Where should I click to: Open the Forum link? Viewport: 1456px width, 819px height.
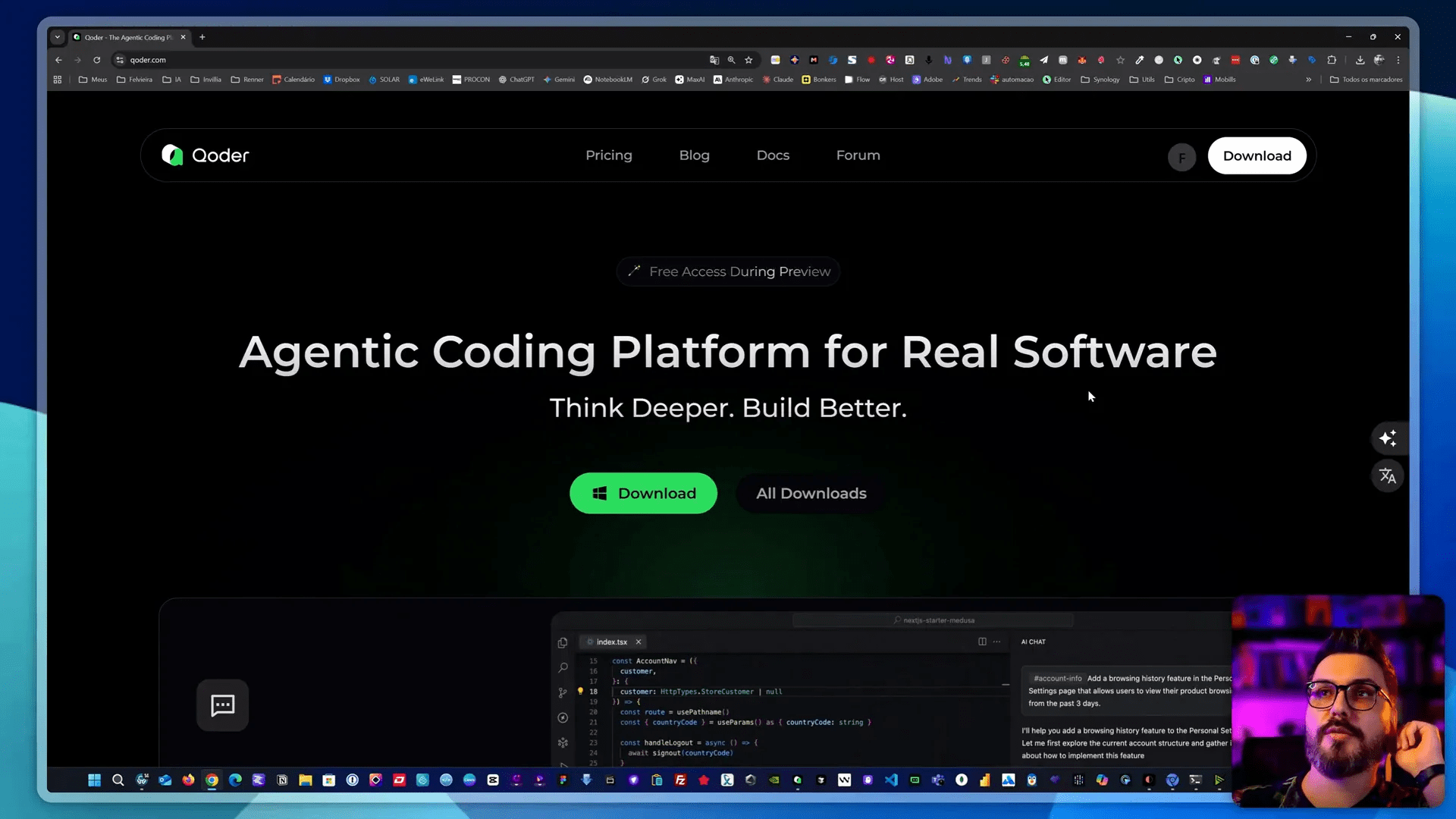[x=858, y=155]
